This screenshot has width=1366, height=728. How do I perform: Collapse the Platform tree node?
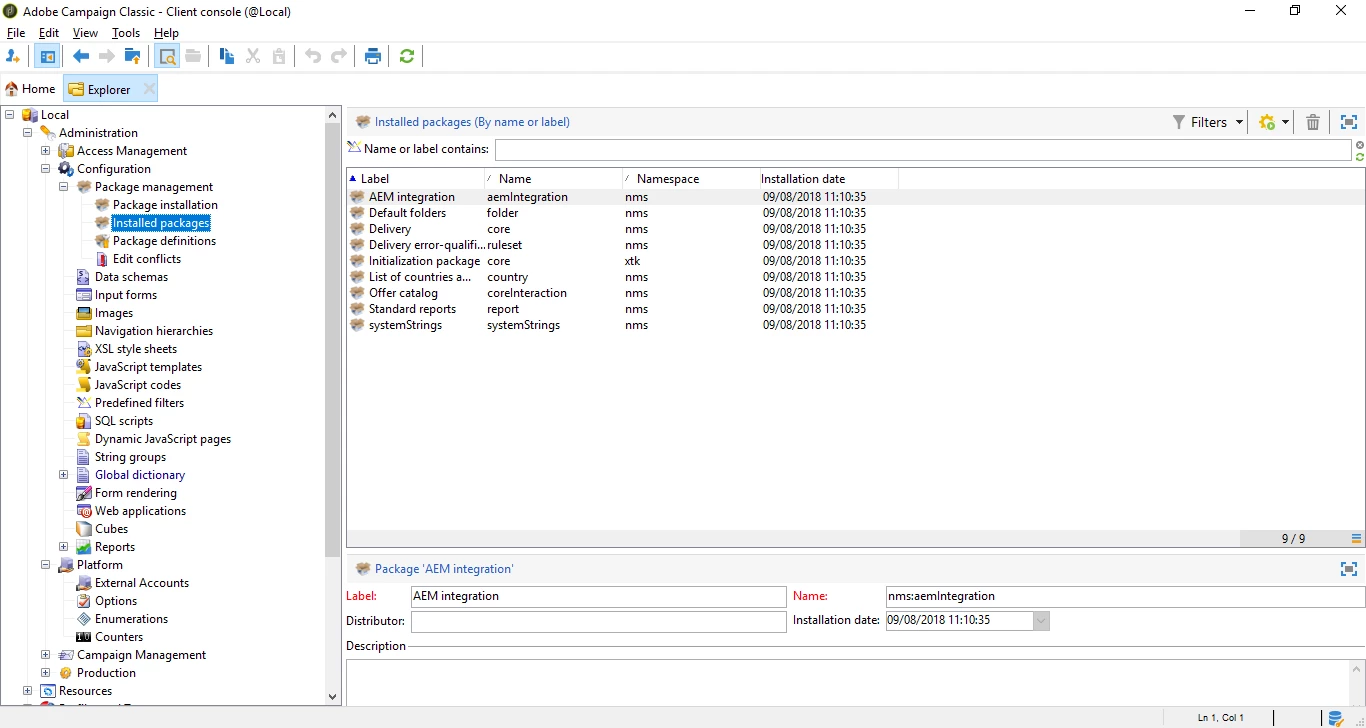45,565
